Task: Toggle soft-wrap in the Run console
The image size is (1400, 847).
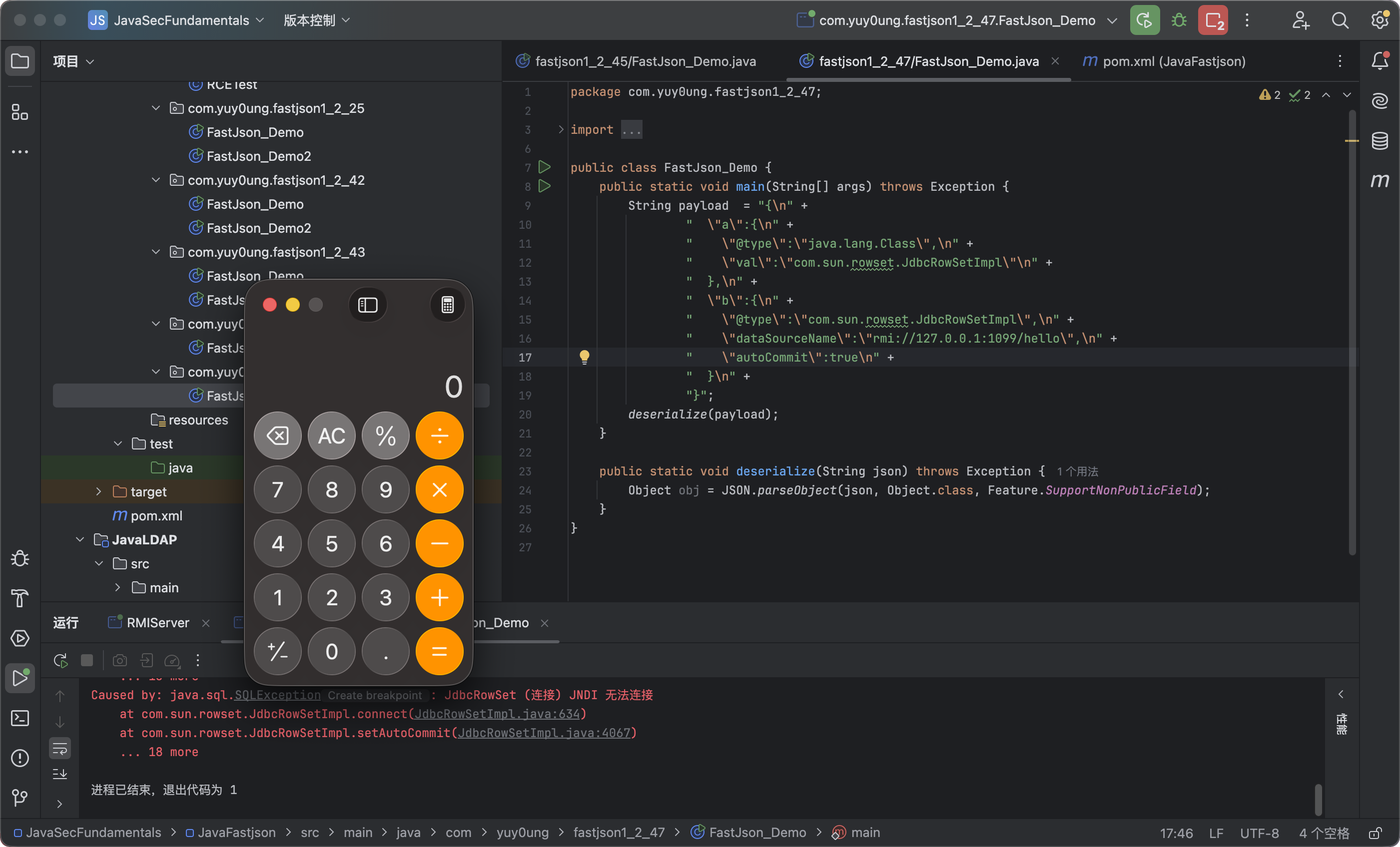Action: tap(59, 748)
